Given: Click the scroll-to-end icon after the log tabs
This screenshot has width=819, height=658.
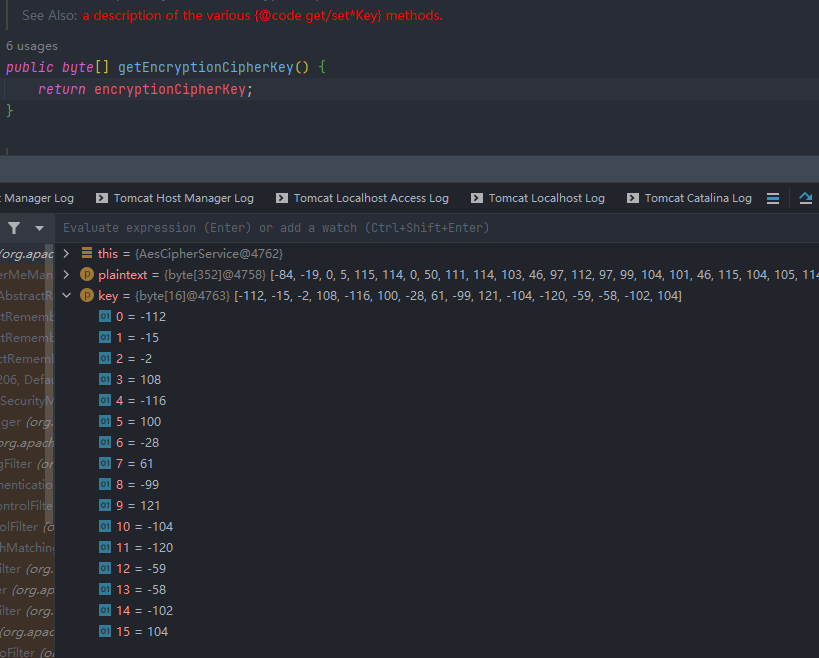Looking at the screenshot, I should 805,198.
